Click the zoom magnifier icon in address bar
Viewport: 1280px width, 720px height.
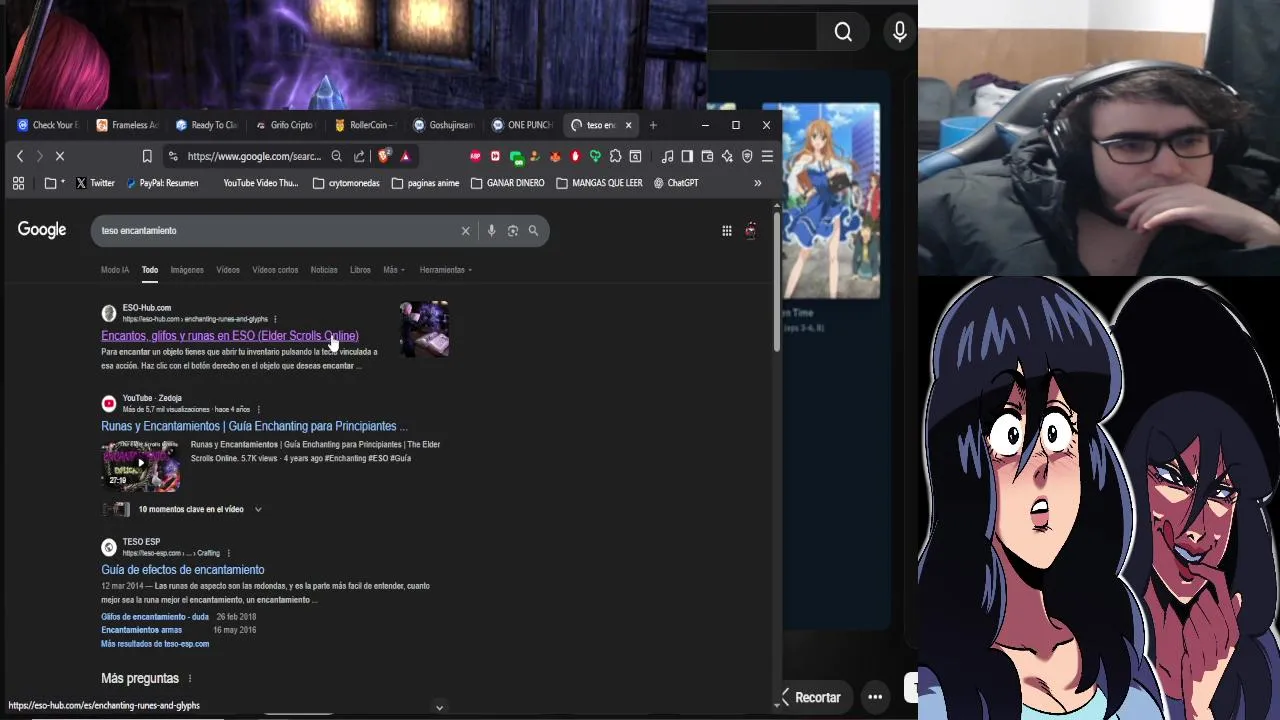(336, 156)
